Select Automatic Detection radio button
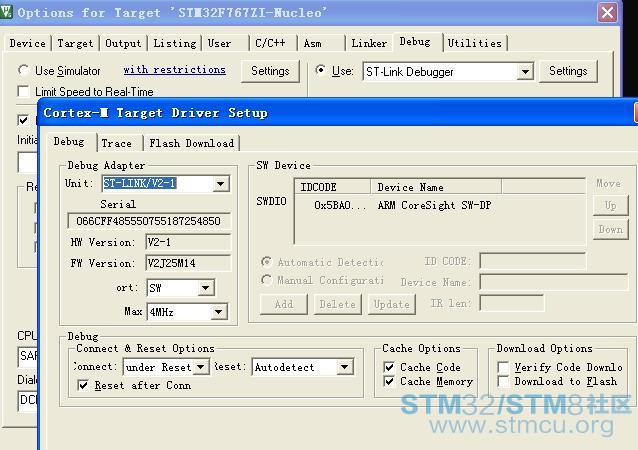Viewport: 638px width, 450px height. (267, 261)
